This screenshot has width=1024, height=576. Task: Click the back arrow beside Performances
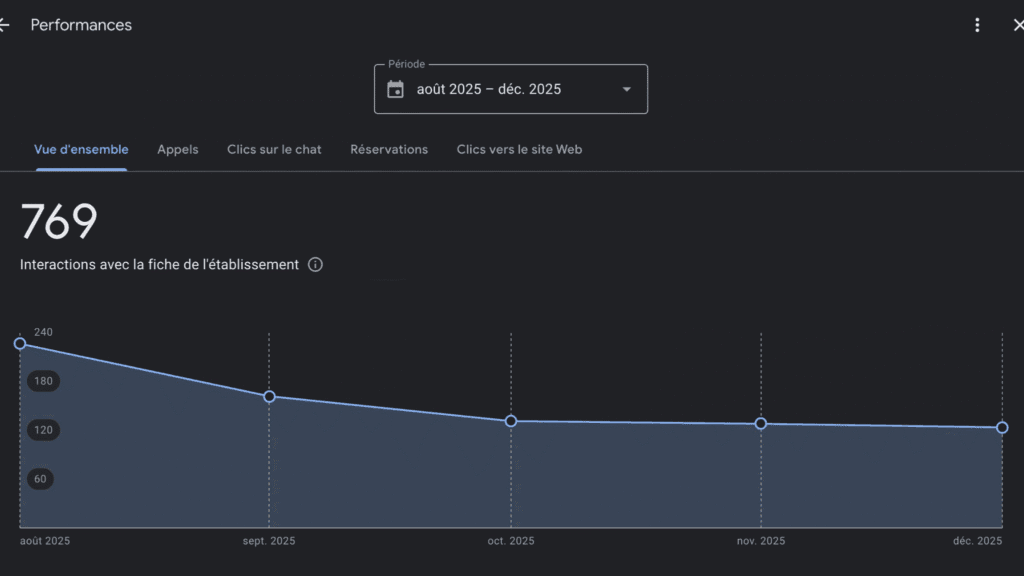(5, 25)
